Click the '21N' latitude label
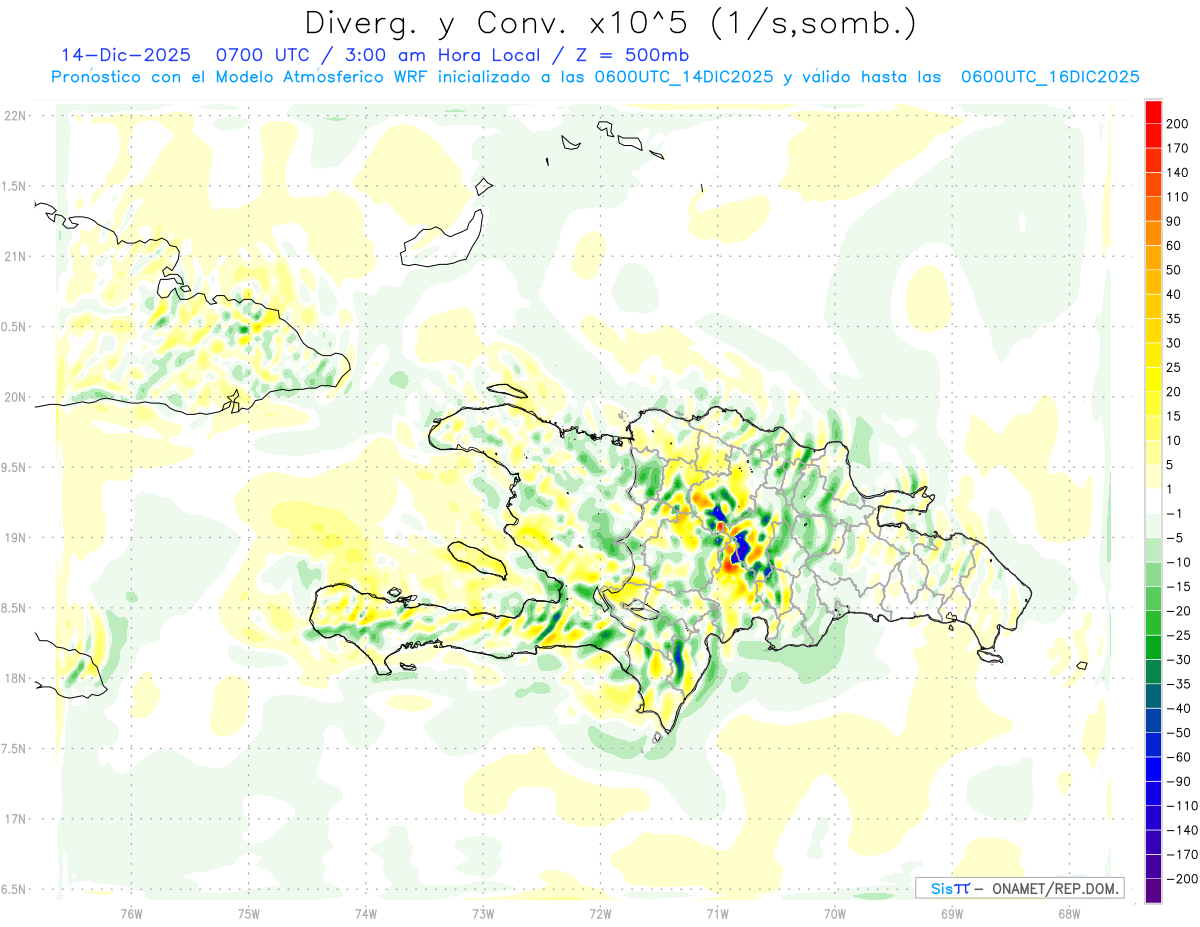 (15, 257)
